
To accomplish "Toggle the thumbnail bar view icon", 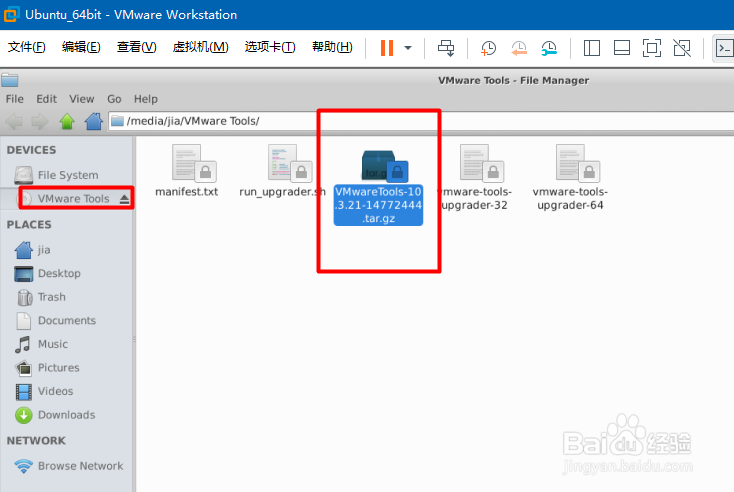I will pyautogui.click(x=622, y=48).
